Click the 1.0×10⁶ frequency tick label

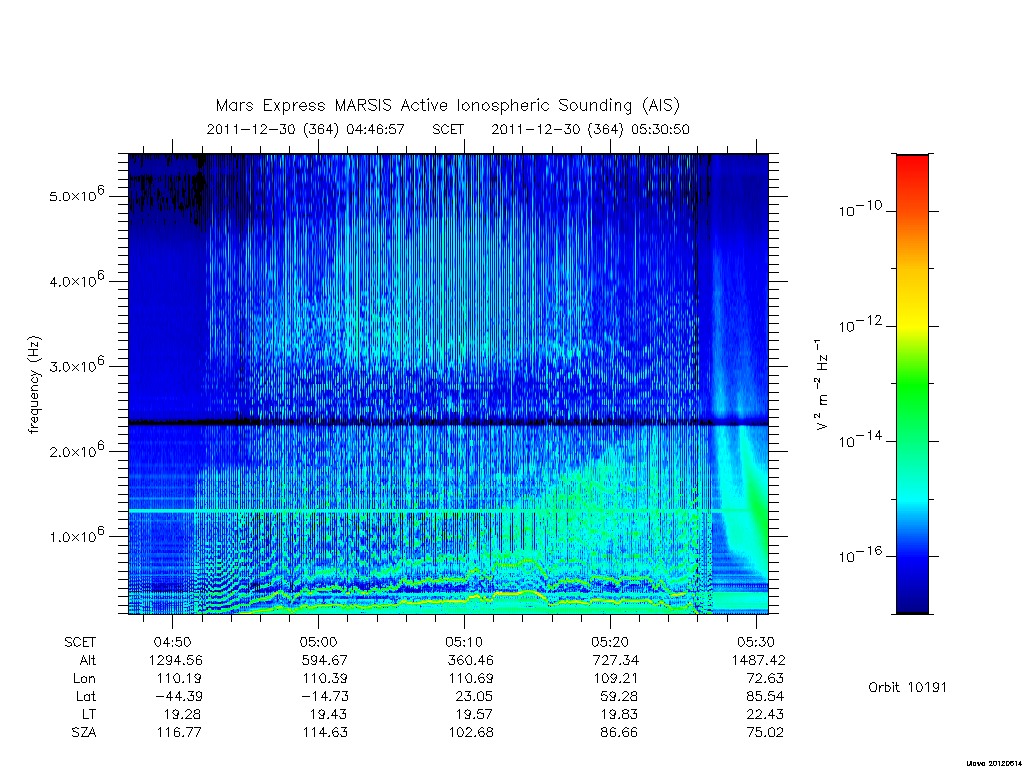(76, 534)
